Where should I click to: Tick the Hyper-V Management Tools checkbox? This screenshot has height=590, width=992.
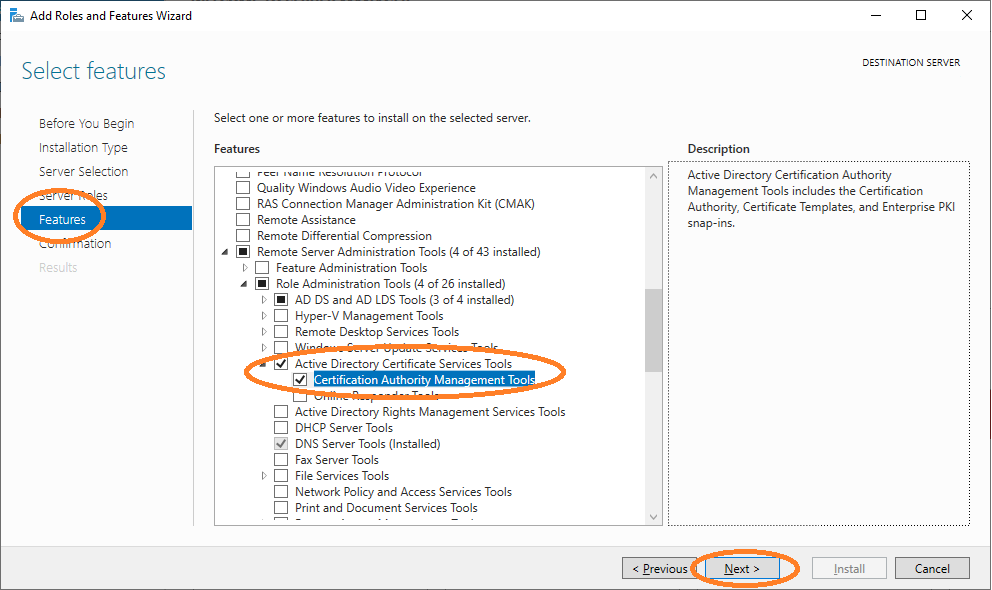[x=281, y=316]
